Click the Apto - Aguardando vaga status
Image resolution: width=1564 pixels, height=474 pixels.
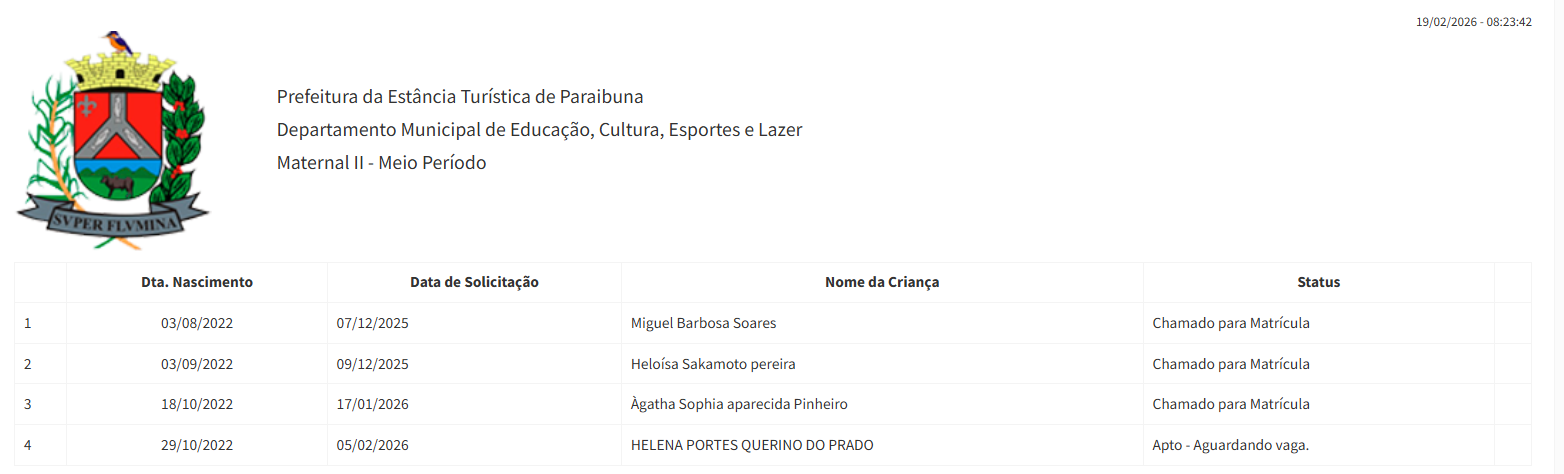tap(1231, 445)
